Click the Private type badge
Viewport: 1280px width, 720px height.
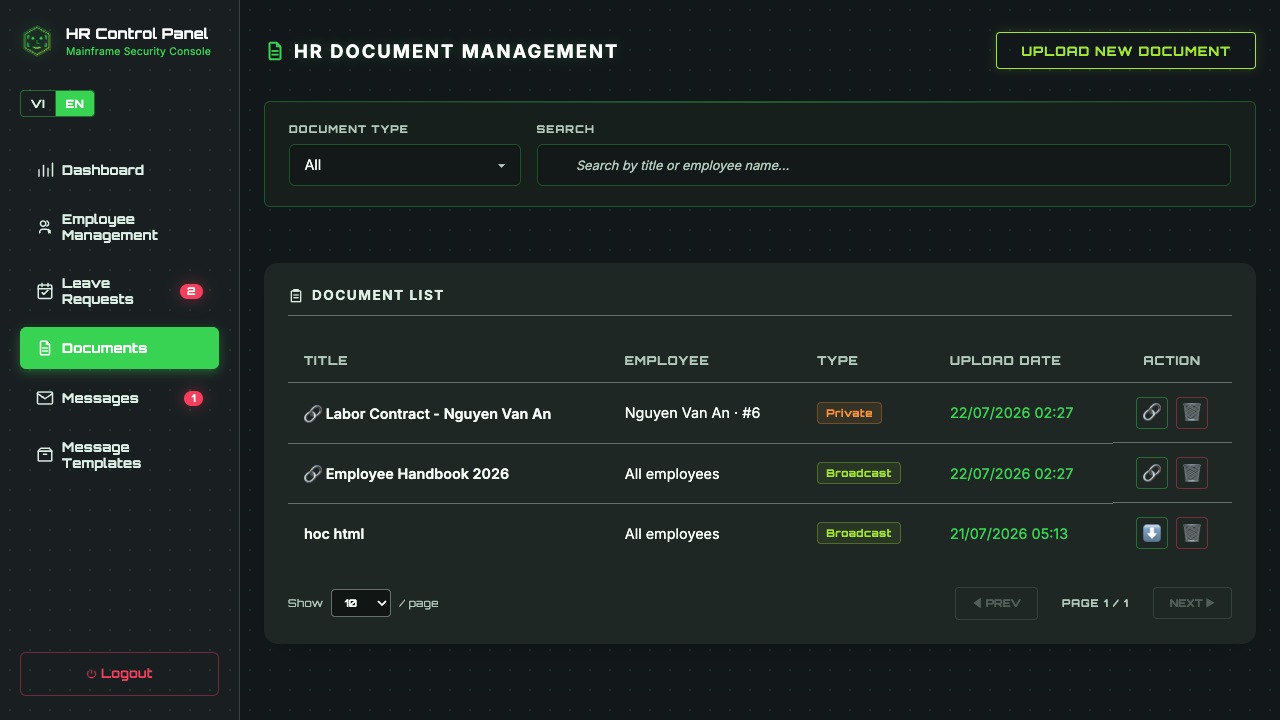(x=849, y=413)
